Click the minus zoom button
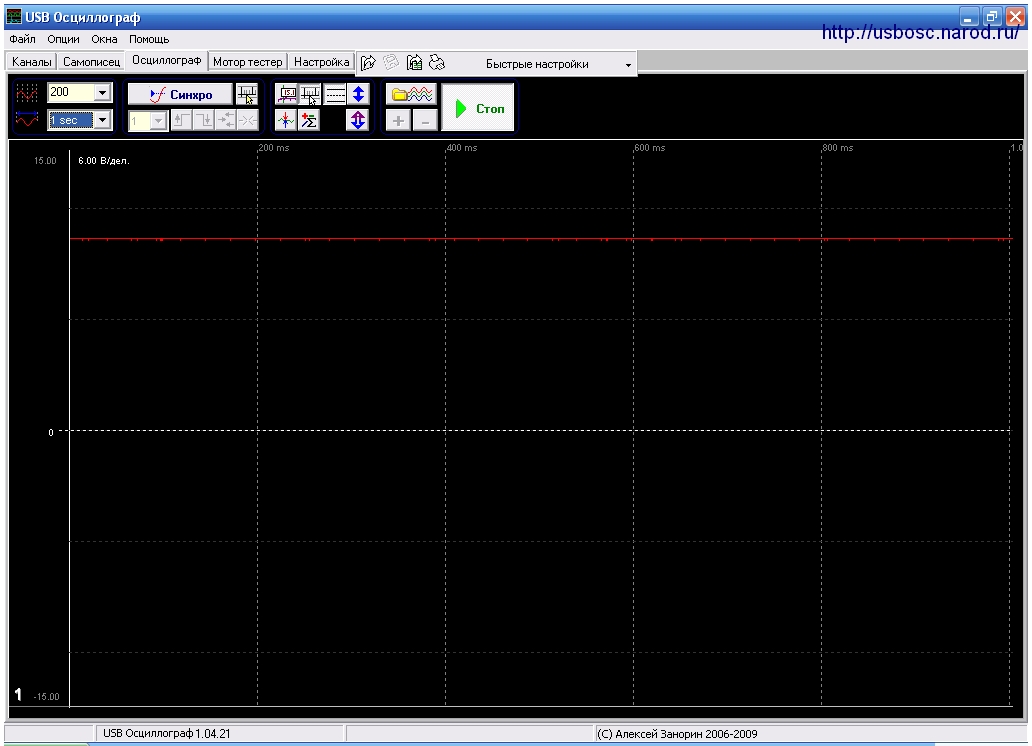 [425, 120]
